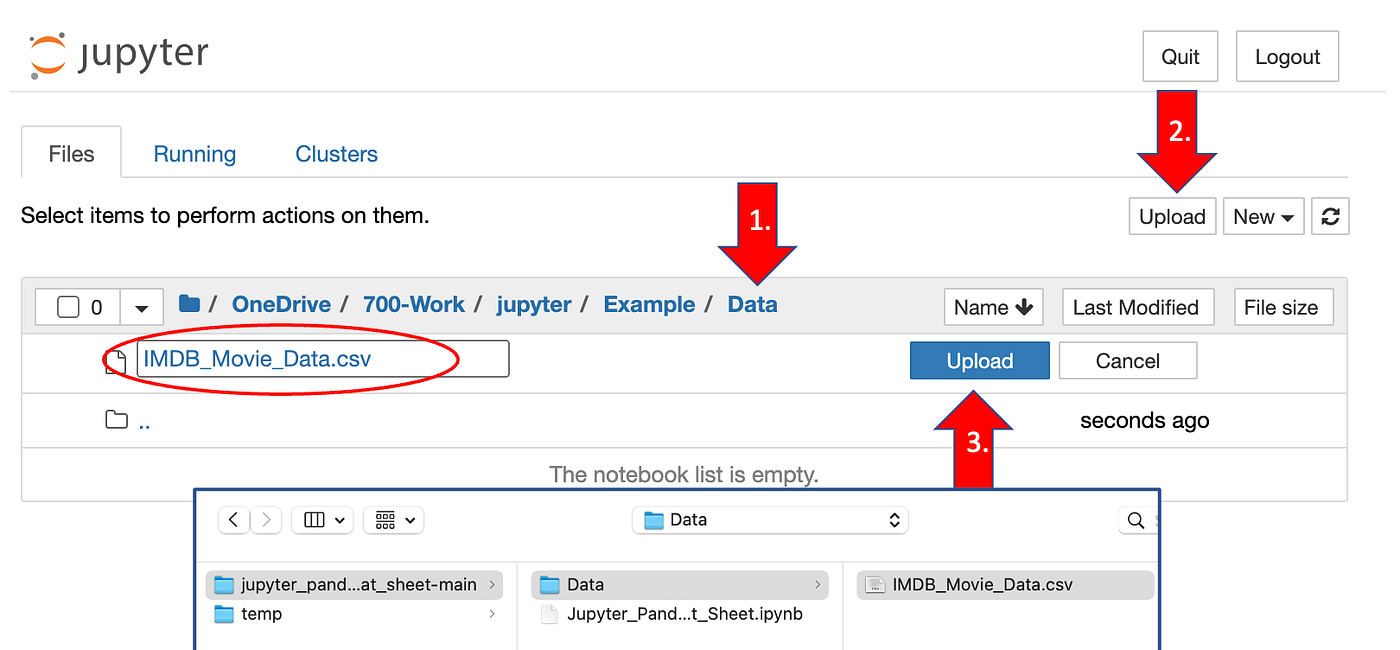The width and height of the screenshot is (1400, 650).
Task: Switch to the Clusters tab
Action: click(336, 153)
